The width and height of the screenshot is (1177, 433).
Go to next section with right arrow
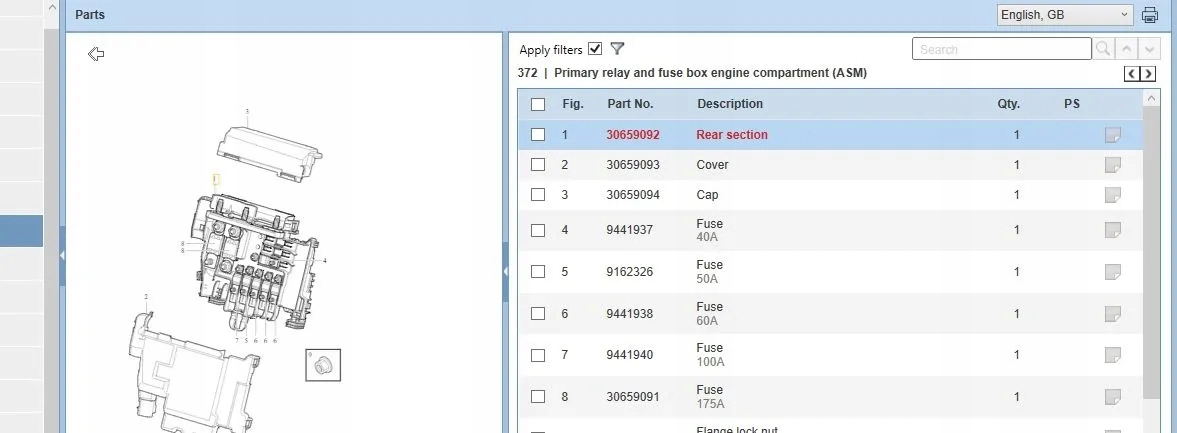click(x=1148, y=73)
